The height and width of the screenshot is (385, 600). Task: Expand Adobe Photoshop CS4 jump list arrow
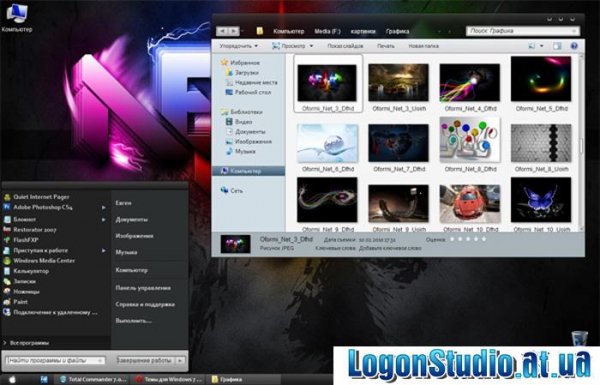click(x=103, y=207)
